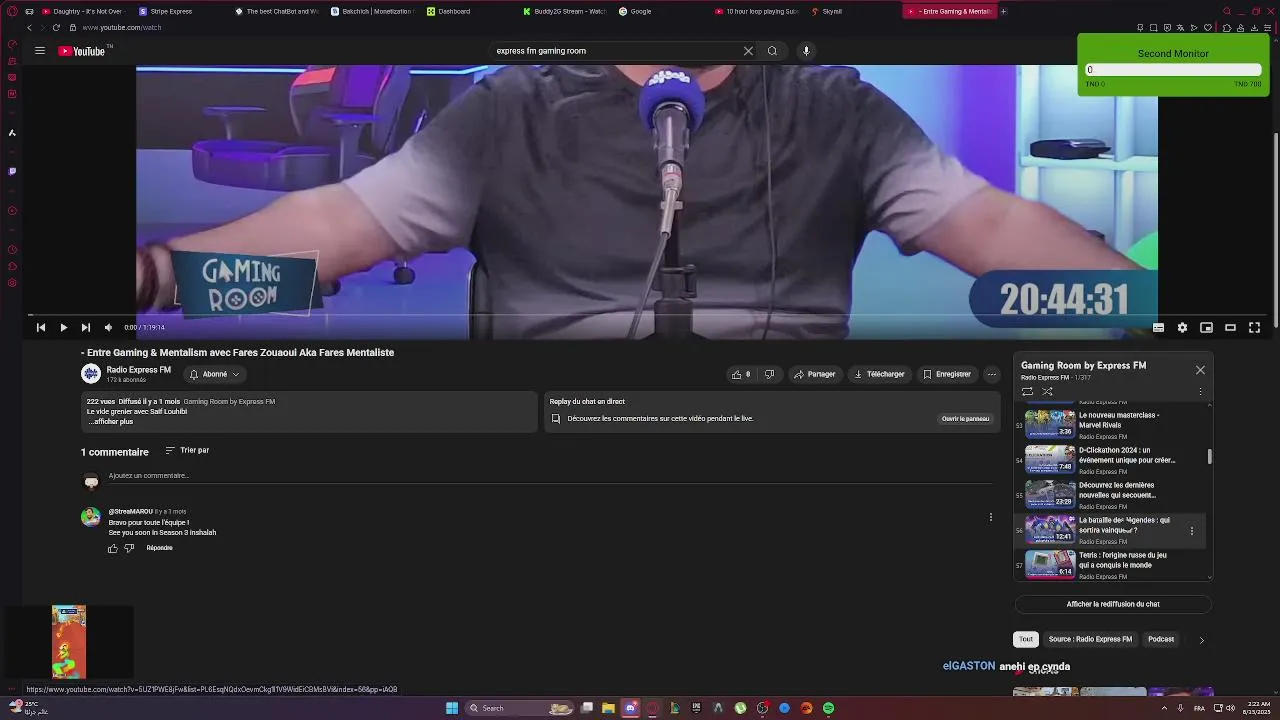
Task: Open options menu for @StreaMAROU comment
Action: (991, 517)
